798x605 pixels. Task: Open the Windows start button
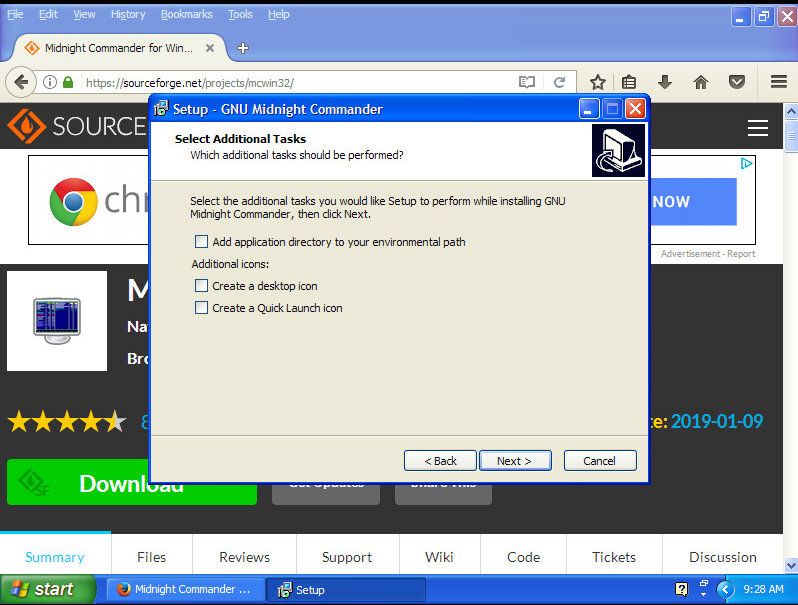click(47, 589)
